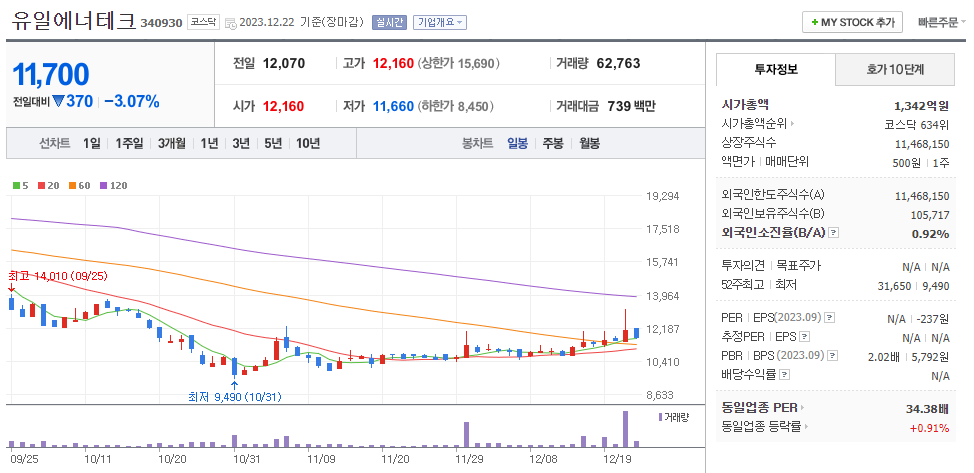This screenshot has width=974, height=473.
Task: Click the purple 거래량 legend marker
Action: pyautogui.click(x=660, y=417)
